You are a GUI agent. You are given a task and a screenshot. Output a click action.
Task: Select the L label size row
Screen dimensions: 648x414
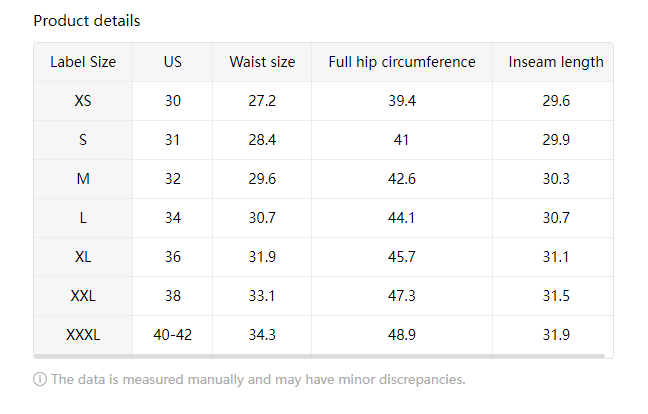(83, 218)
